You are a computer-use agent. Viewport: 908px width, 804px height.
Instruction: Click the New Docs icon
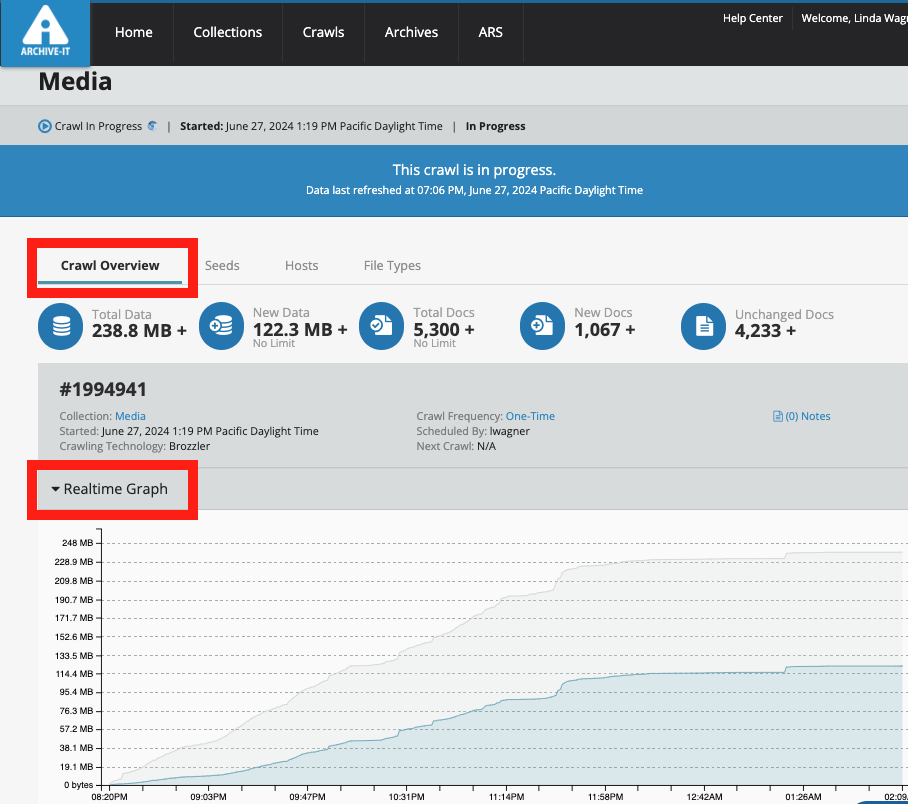pos(543,326)
